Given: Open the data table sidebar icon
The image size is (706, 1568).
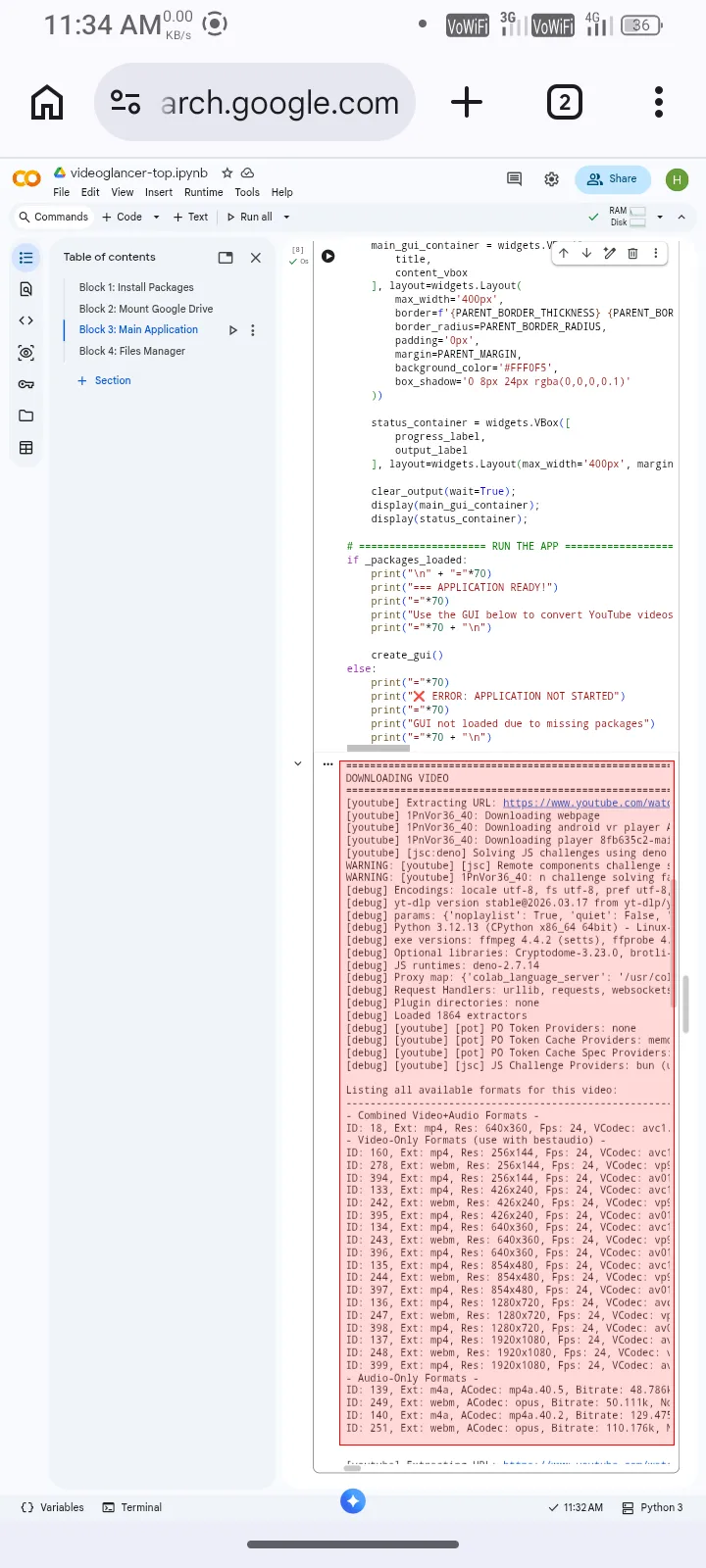Looking at the screenshot, I should (26, 448).
